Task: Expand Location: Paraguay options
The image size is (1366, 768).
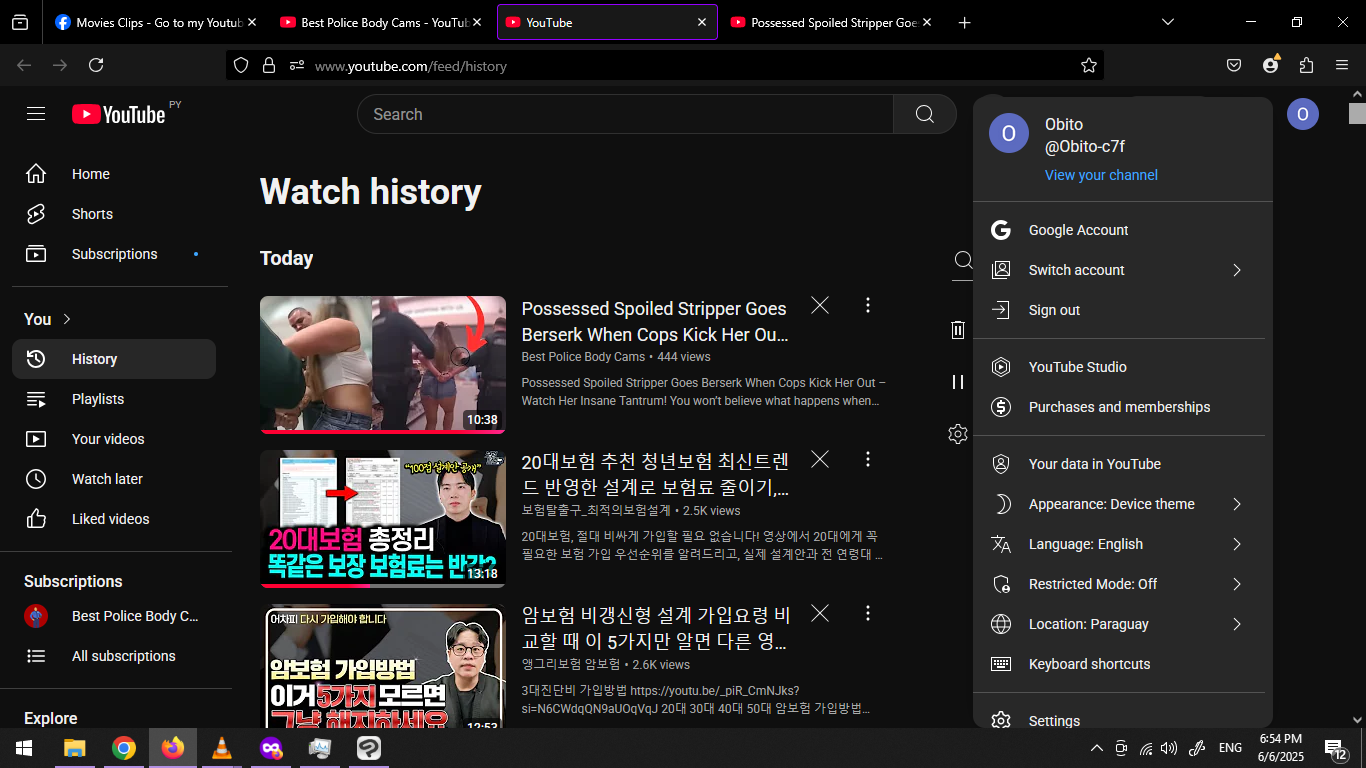Action: tap(1119, 624)
